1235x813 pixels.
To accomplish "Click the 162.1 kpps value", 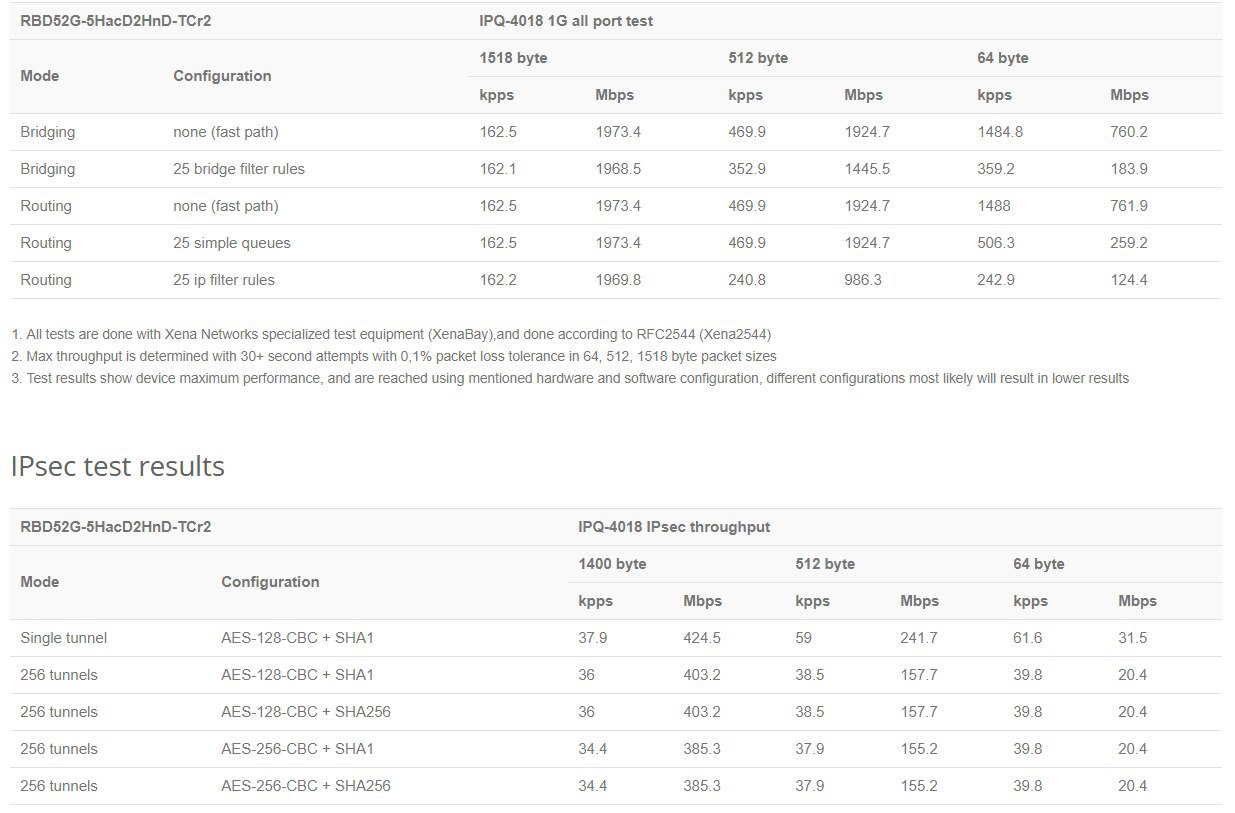I will pos(498,169).
